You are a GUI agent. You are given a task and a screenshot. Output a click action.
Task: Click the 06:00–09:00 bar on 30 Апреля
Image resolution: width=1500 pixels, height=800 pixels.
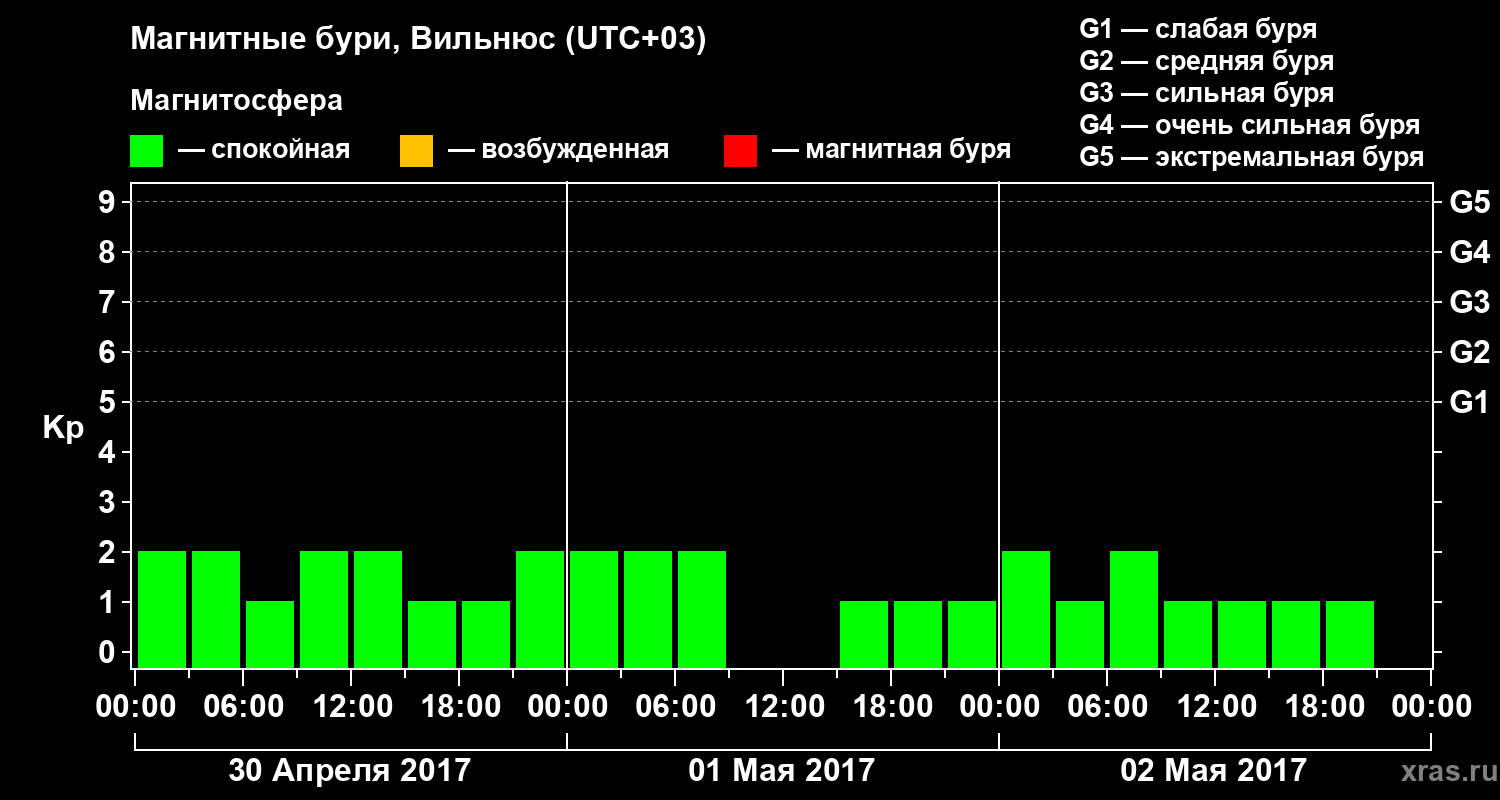click(270, 634)
